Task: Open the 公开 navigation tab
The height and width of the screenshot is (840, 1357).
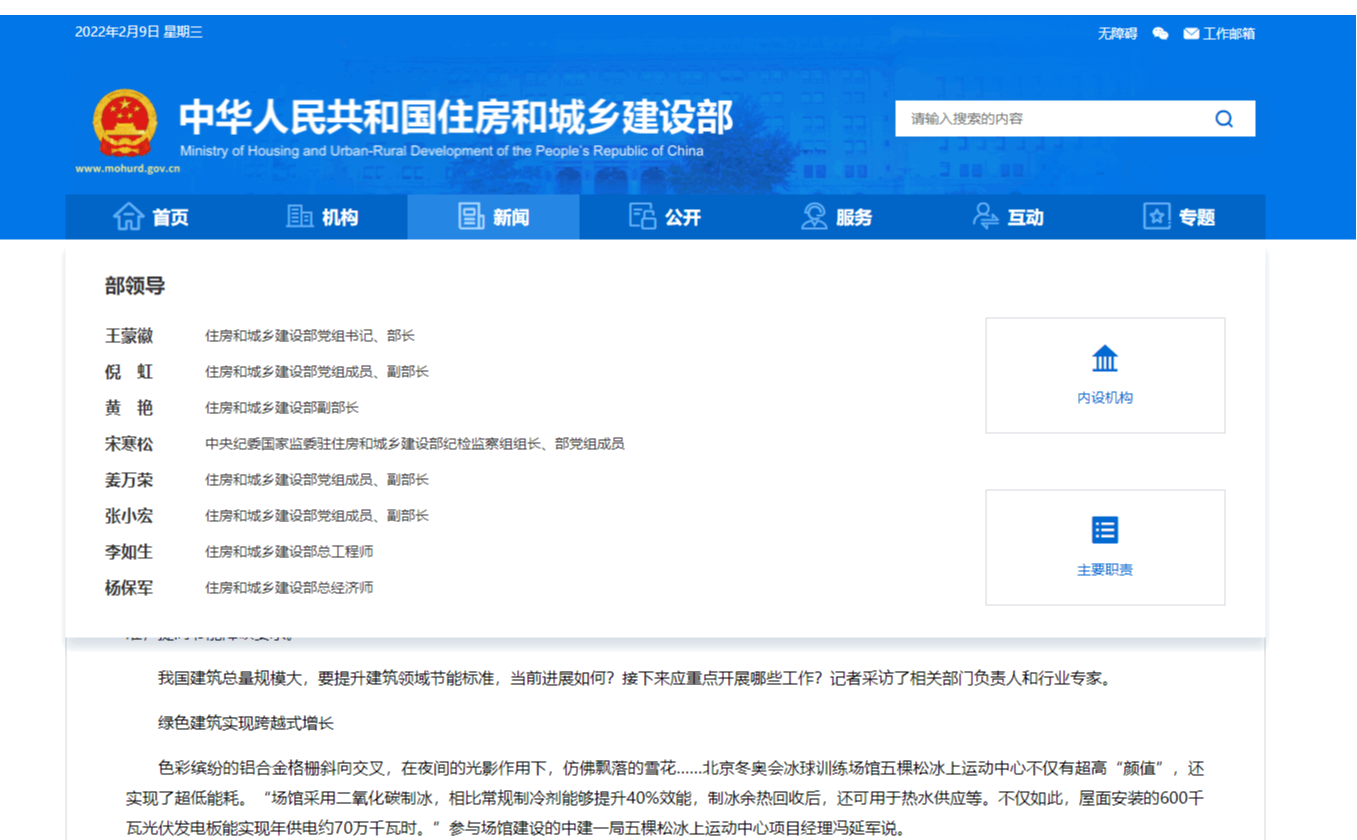Action: point(665,217)
